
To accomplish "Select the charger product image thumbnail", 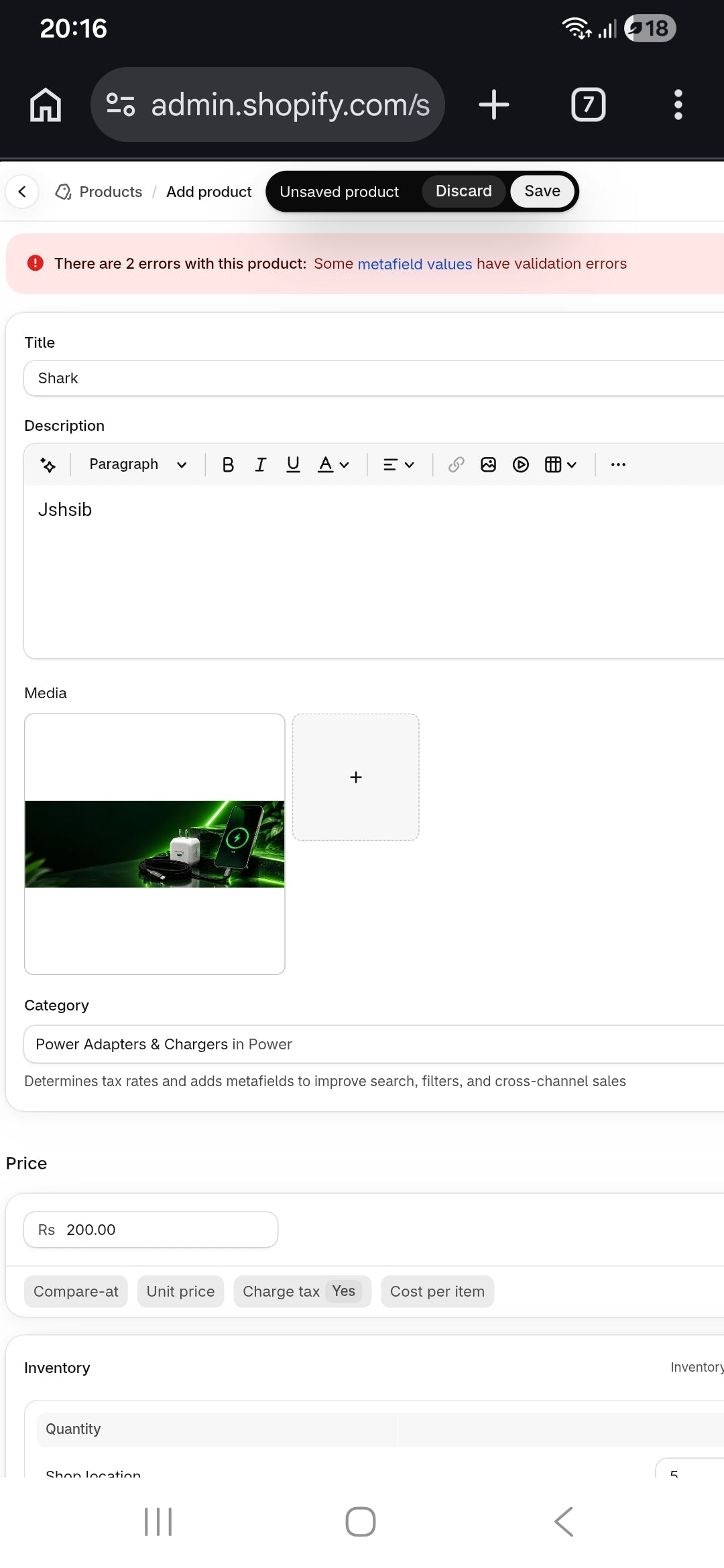I will coord(155,844).
